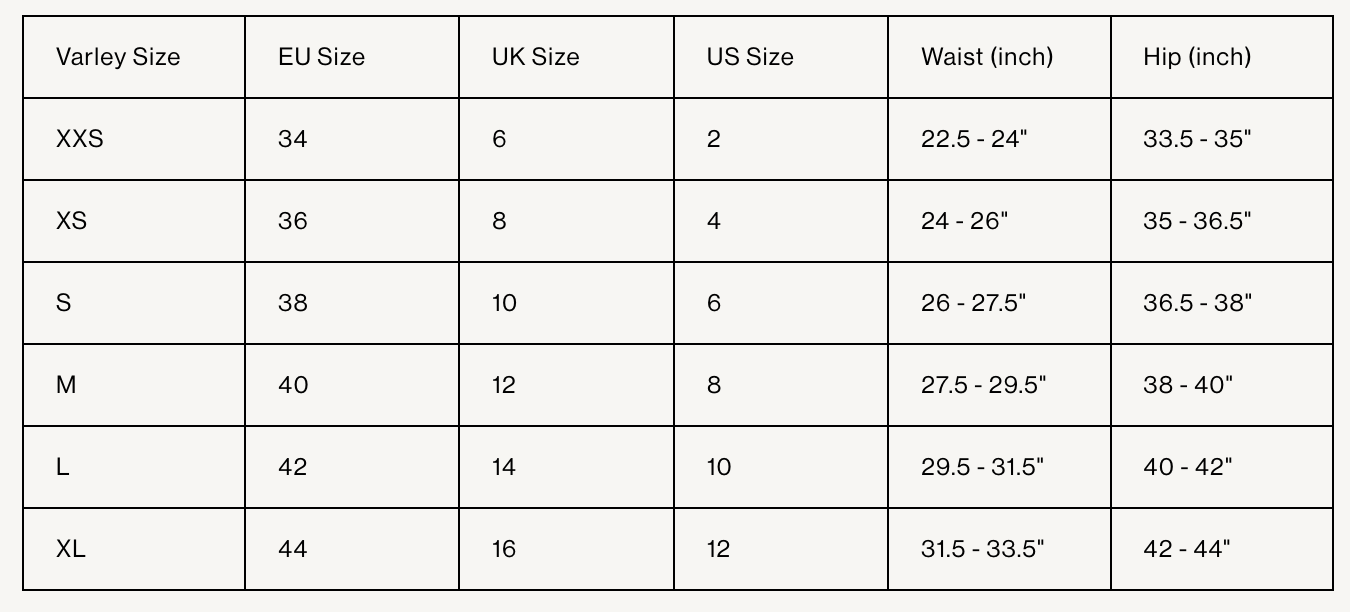1350x612 pixels.
Task: Select waist range 27.5 - 29.5" cell
Action: click(x=999, y=385)
